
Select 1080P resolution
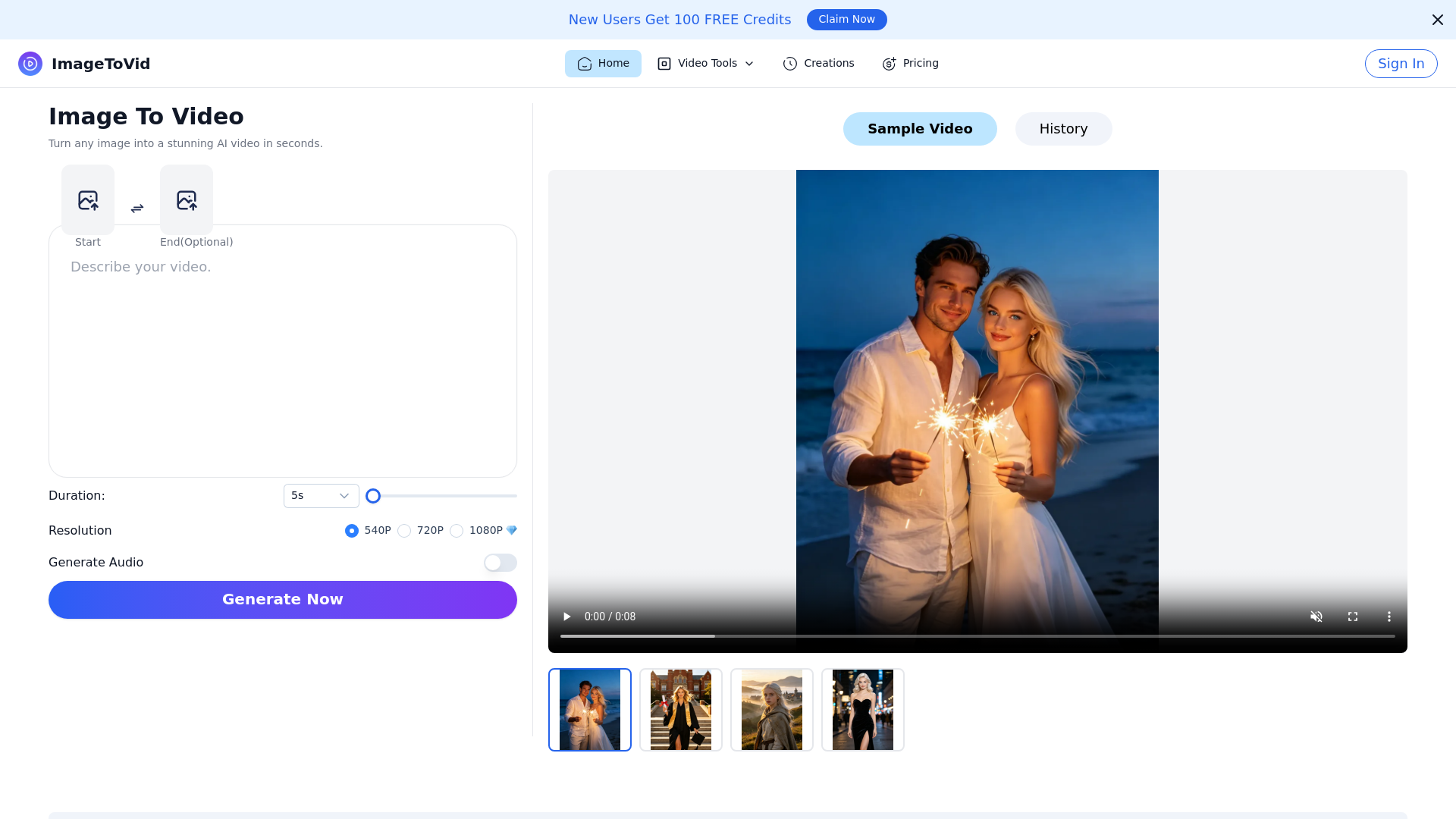[x=457, y=531]
